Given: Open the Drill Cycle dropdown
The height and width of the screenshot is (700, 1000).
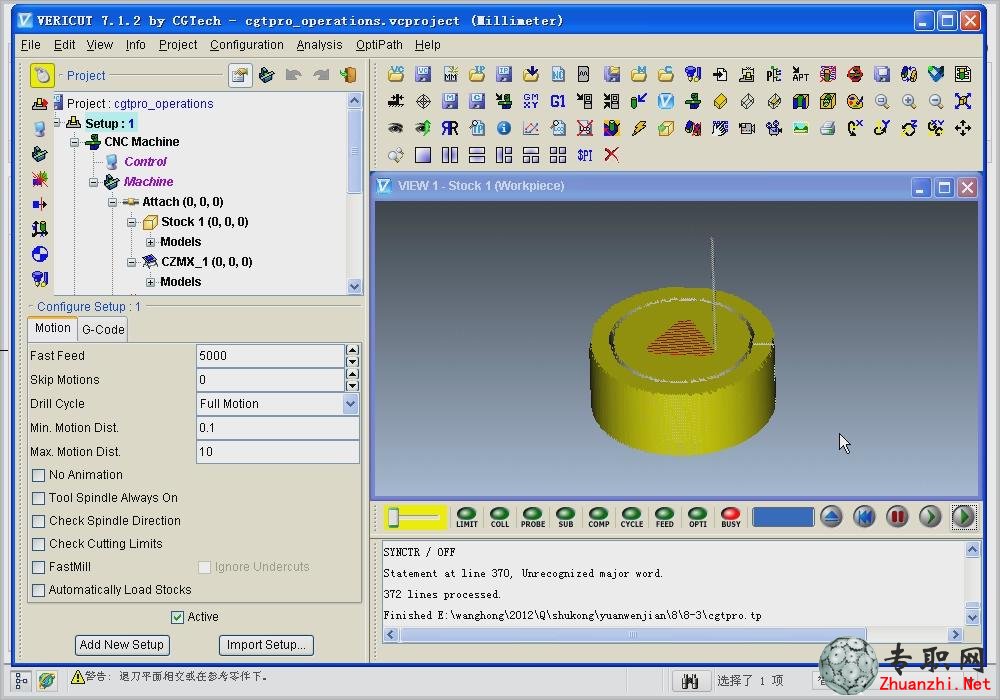Looking at the screenshot, I should tap(350, 404).
